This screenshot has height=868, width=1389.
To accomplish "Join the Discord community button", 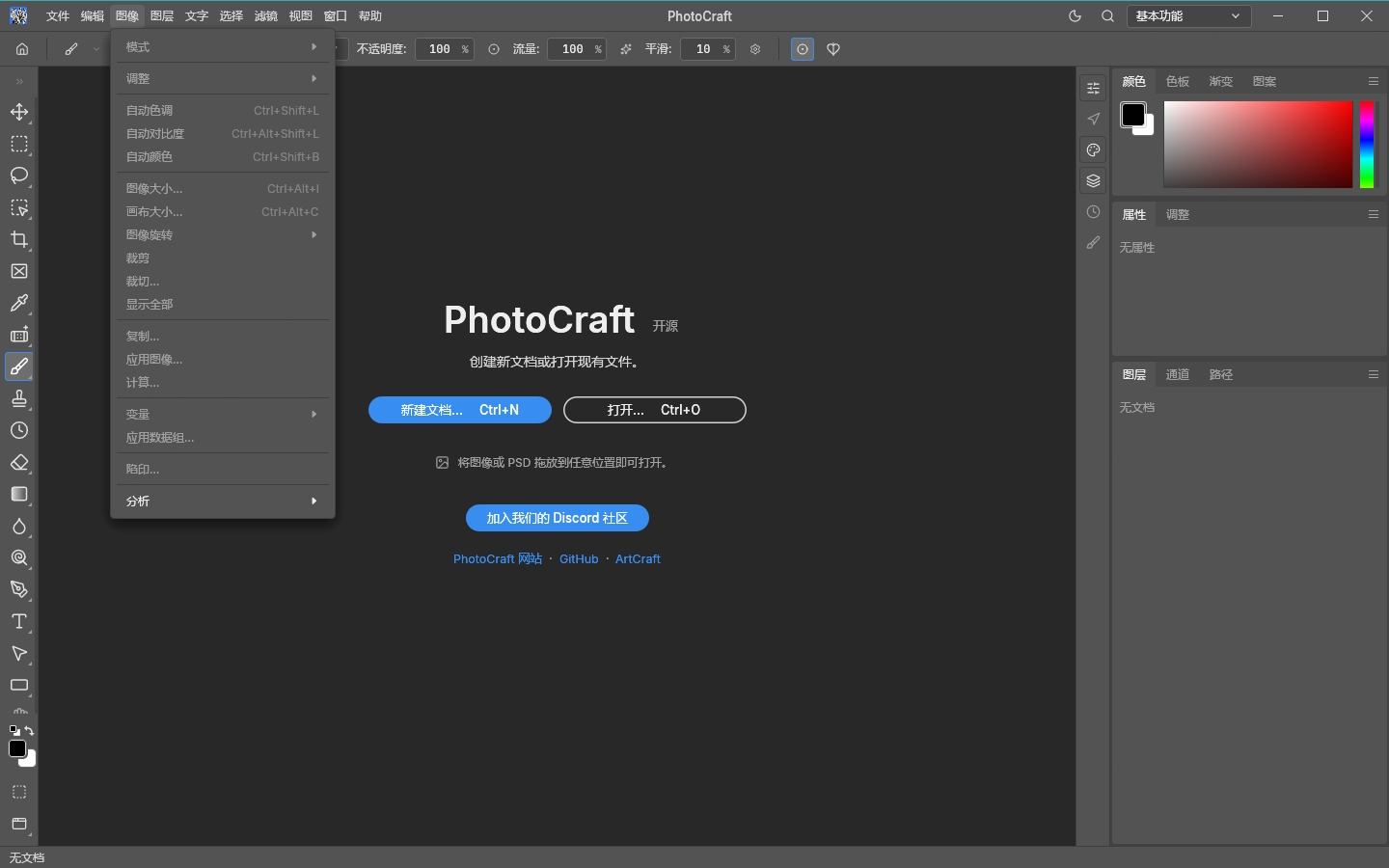I will (558, 518).
